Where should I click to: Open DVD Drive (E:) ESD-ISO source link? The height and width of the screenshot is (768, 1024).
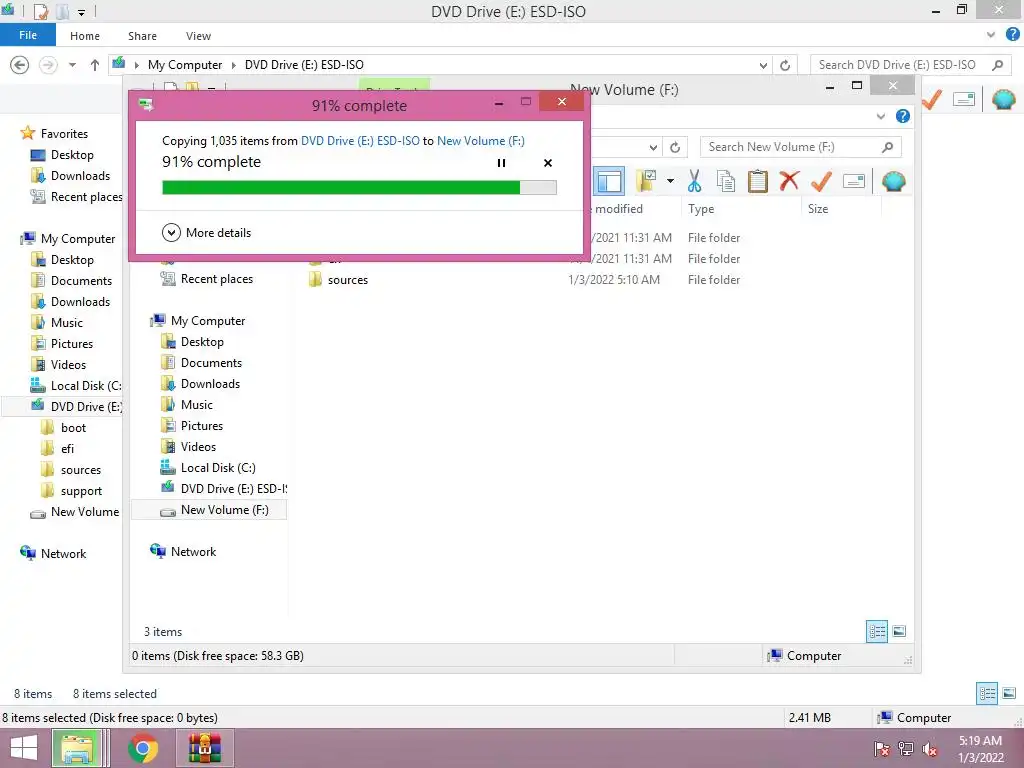(360, 140)
